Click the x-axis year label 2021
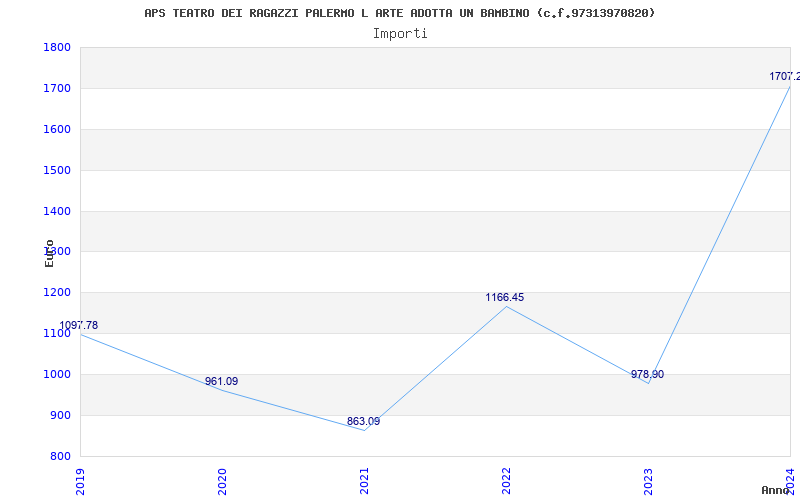 [364, 480]
